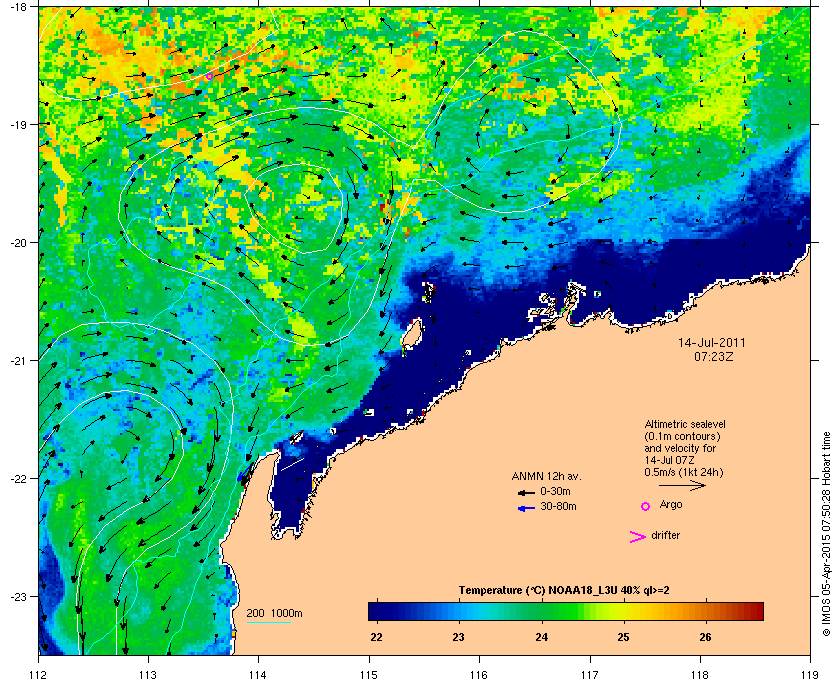The width and height of the screenshot is (840, 680).
Task: Click the latitude axis label -18
Action: coord(18,6)
